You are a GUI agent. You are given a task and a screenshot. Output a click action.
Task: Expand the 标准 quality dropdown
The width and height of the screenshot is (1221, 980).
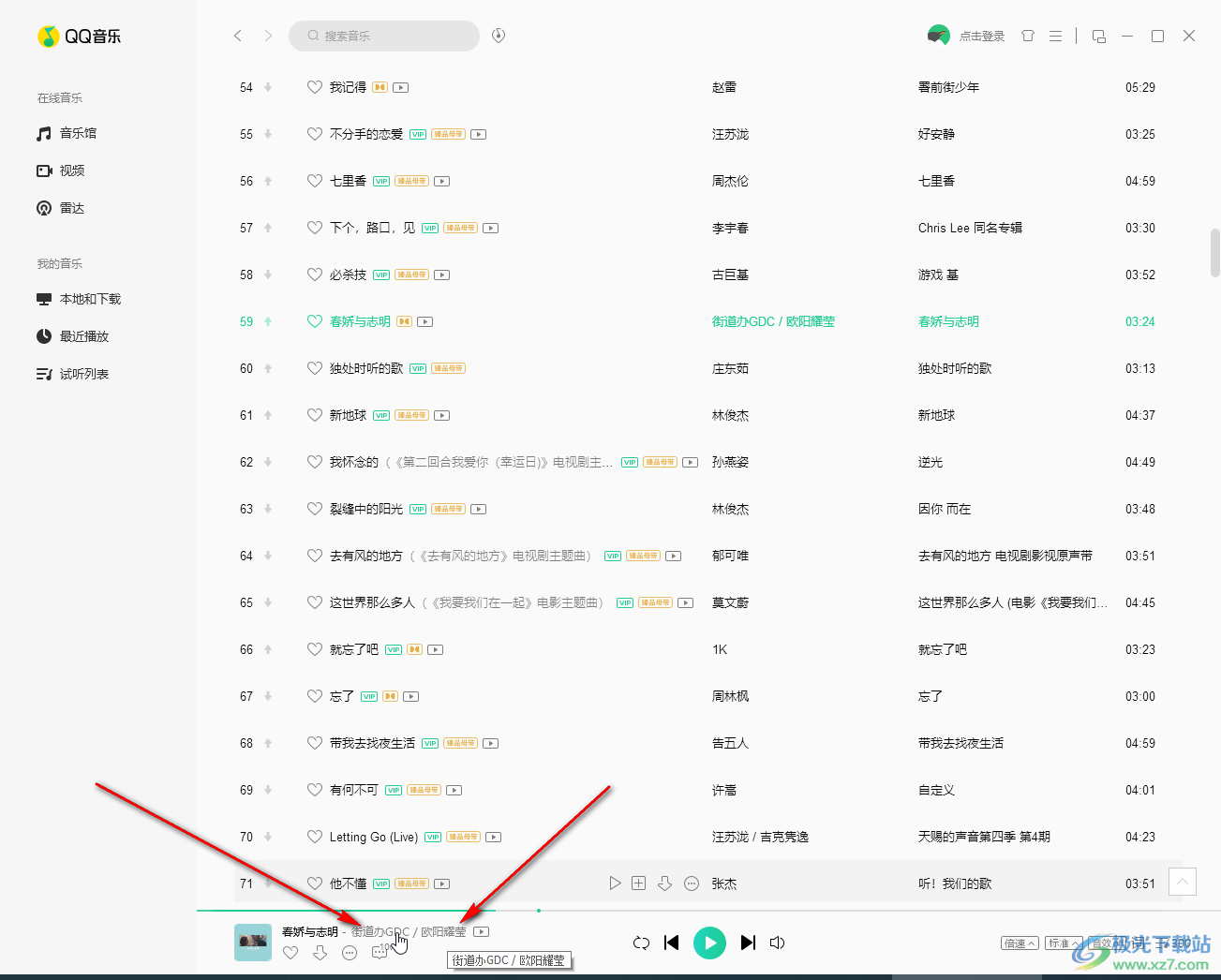coord(1064,943)
